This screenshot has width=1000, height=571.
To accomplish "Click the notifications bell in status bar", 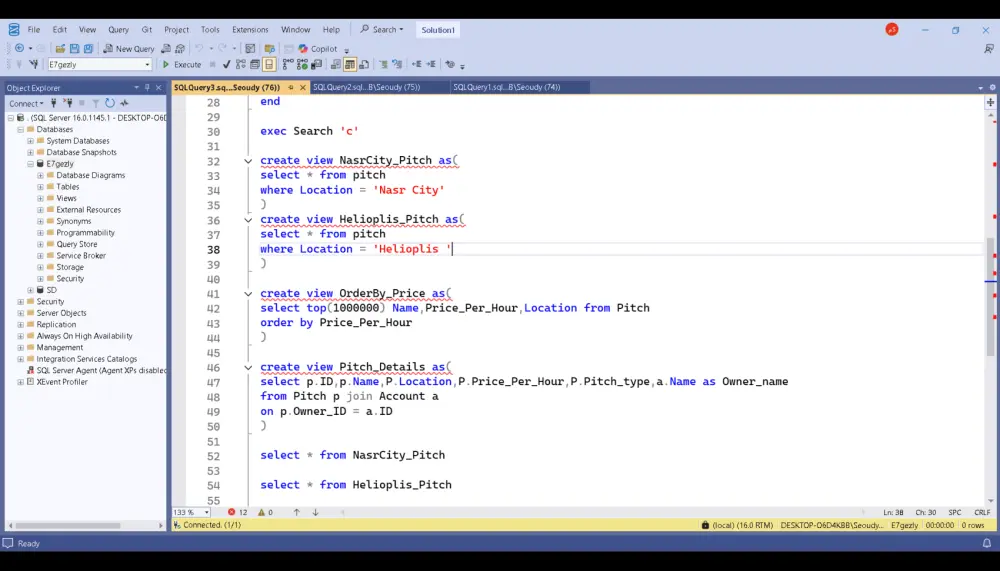I will point(986,543).
